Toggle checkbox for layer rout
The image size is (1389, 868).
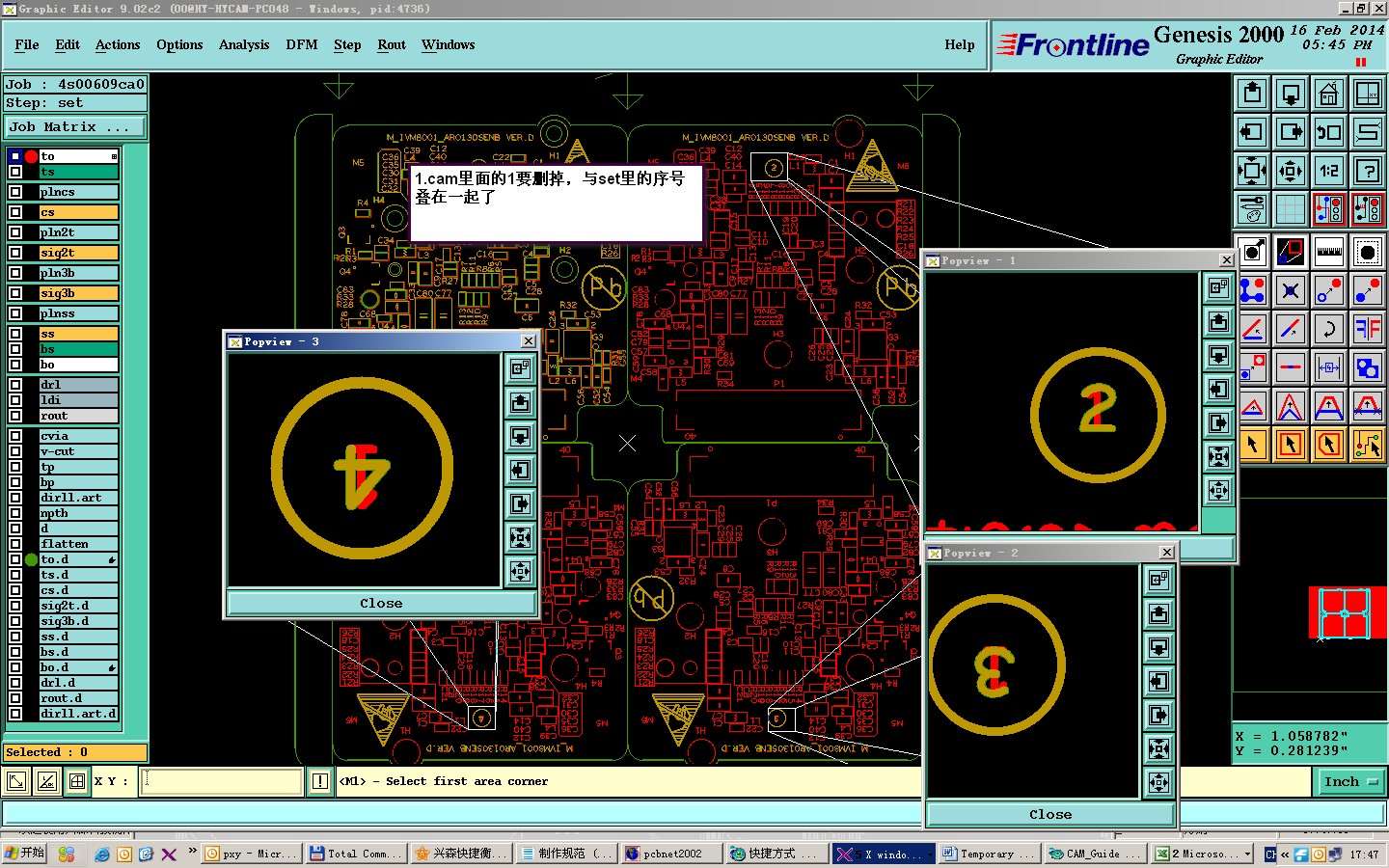[15, 416]
